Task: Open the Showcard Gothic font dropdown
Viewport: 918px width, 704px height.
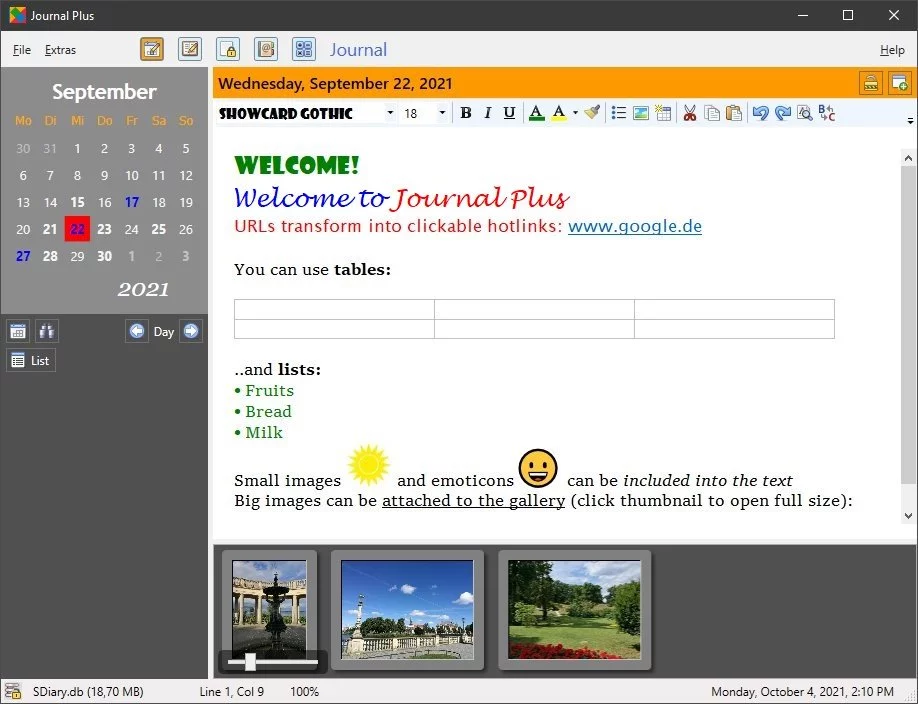Action: [391, 113]
